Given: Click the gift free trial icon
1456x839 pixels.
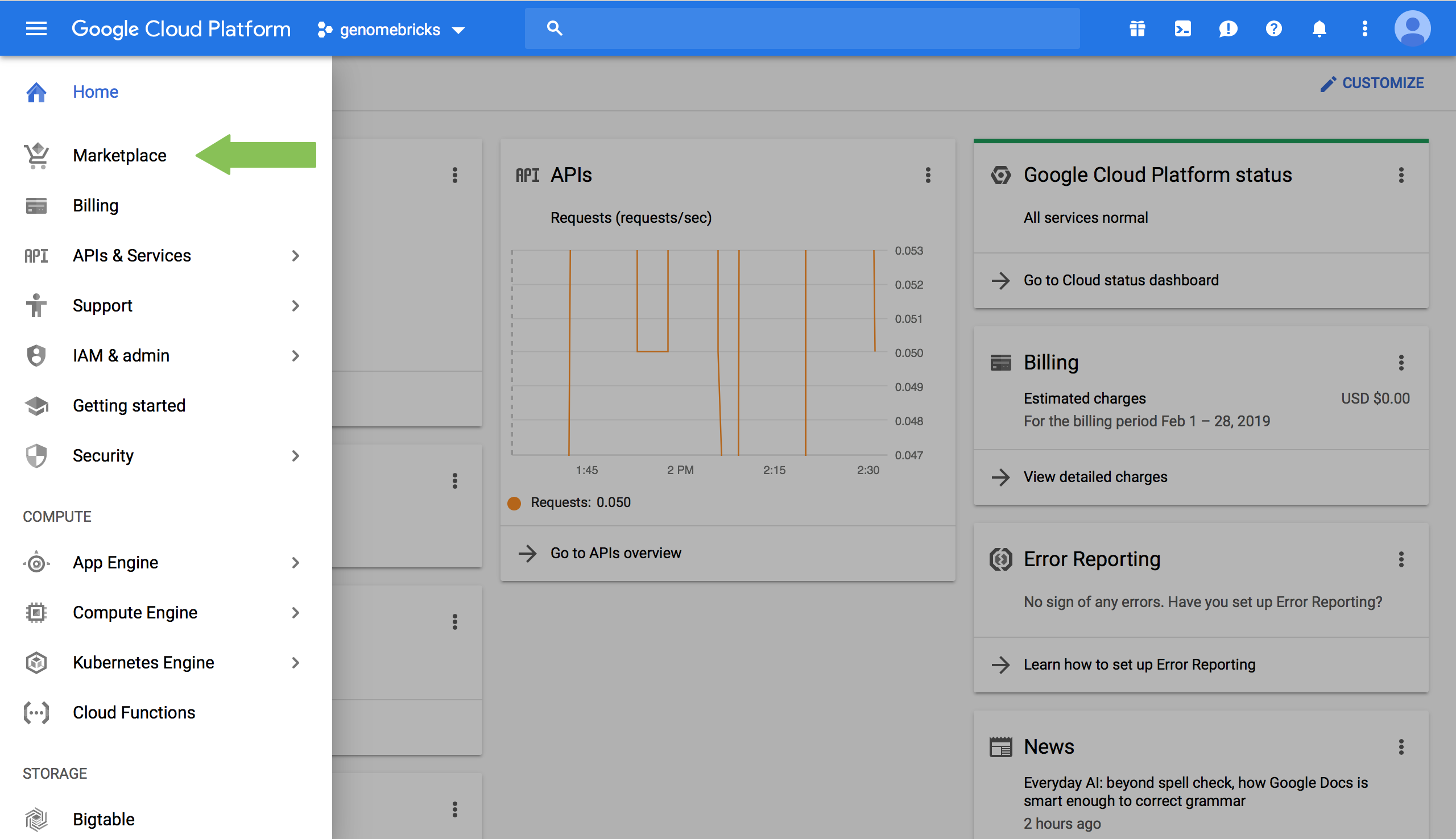Looking at the screenshot, I should point(1137,28).
